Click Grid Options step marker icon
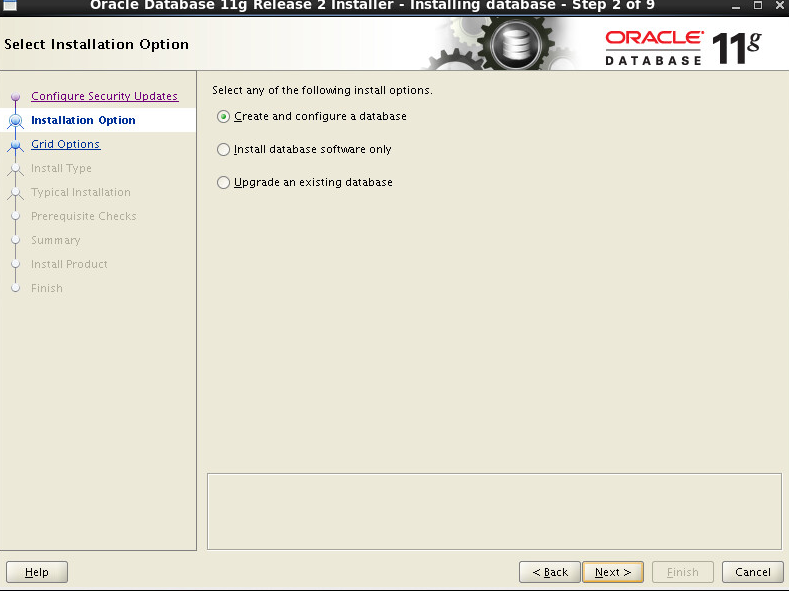 [x=16, y=145]
